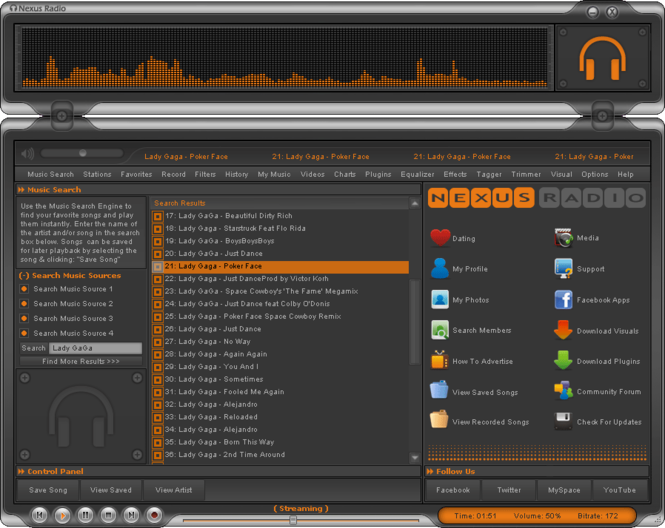Toggle Search Music Source 3
This screenshot has height=528, width=665.
click(x=24, y=318)
